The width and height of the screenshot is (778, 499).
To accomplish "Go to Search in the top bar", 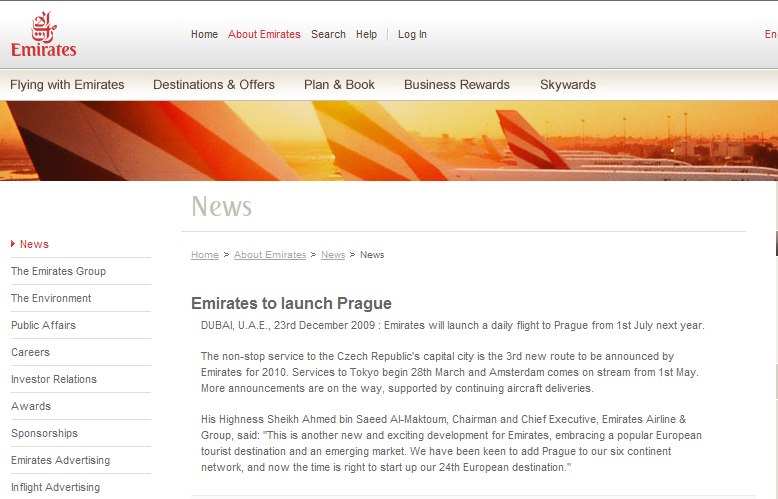I will click(x=328, y=34).
